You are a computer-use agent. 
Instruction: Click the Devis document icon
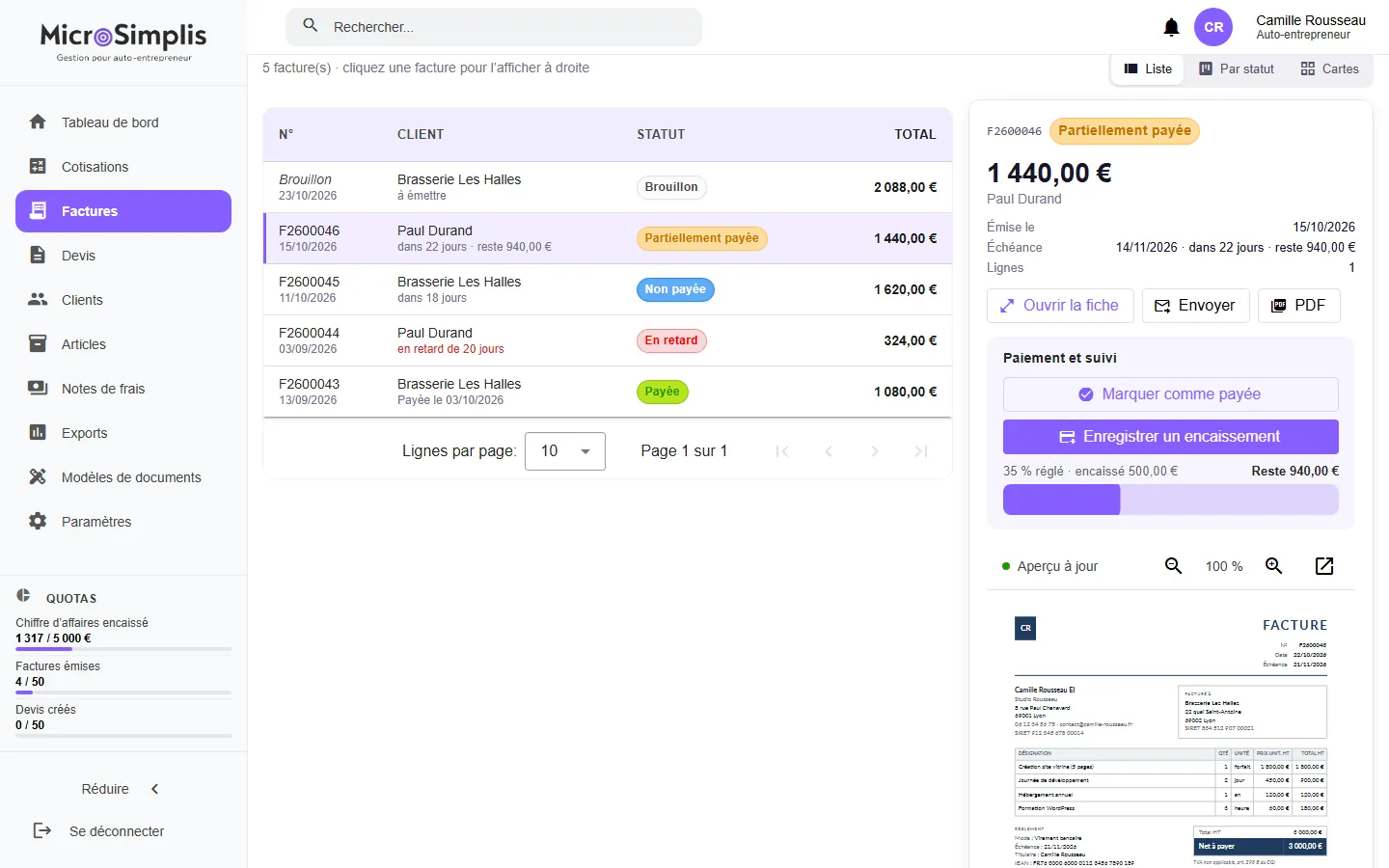[x=38, y=256]
